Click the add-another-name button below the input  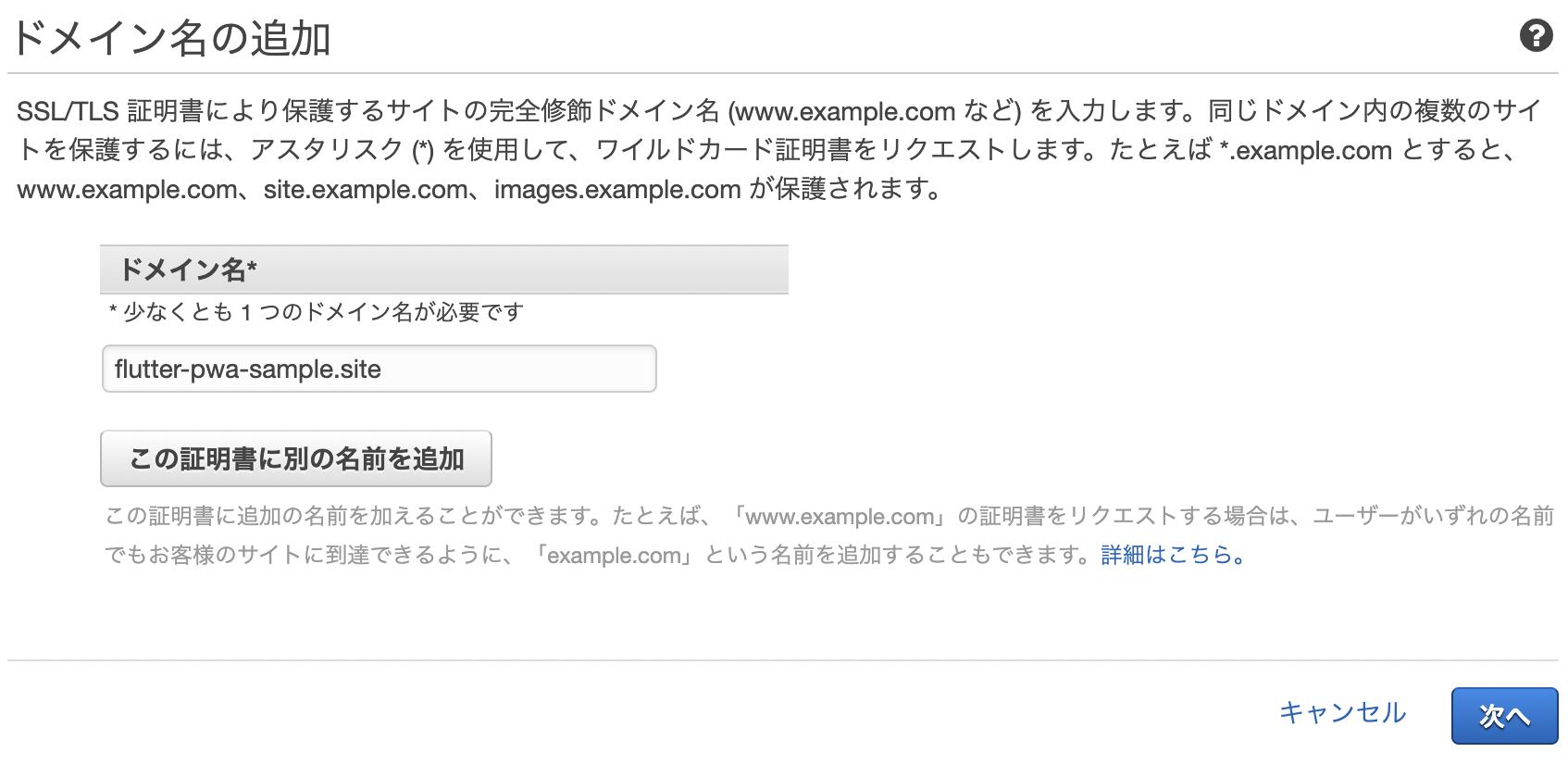(x=295, y=458)
